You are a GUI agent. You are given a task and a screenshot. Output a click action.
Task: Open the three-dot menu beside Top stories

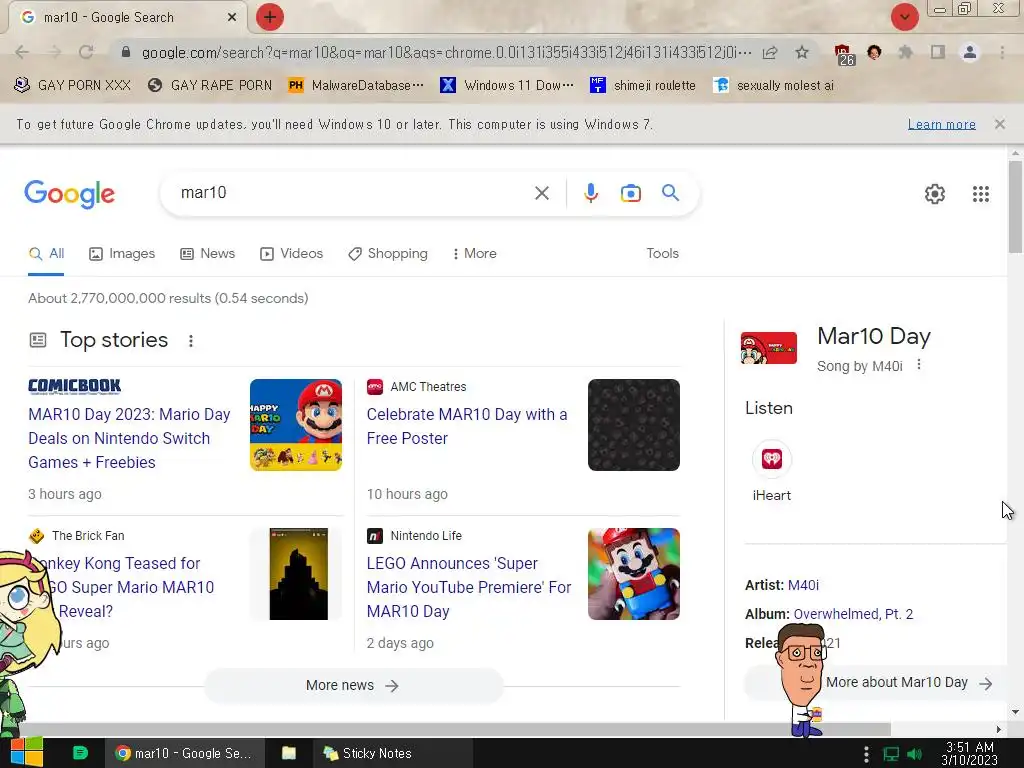191,341
